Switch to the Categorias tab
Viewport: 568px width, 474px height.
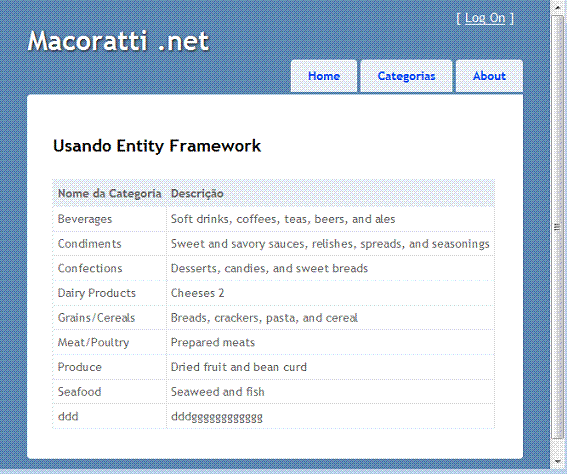[x=406, y=76]
